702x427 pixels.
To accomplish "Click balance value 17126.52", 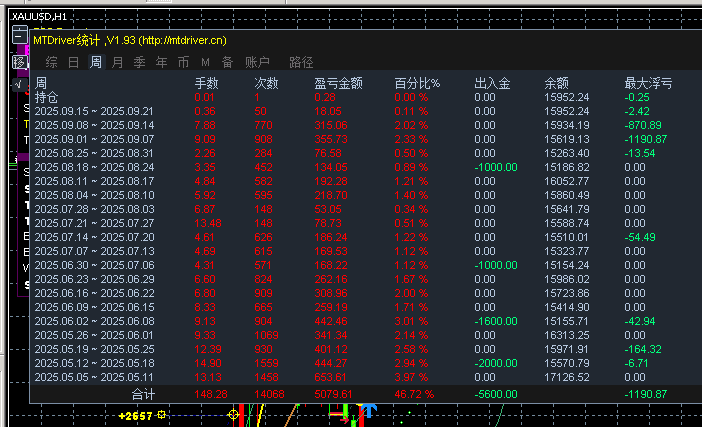I will (x=567, y=377).
